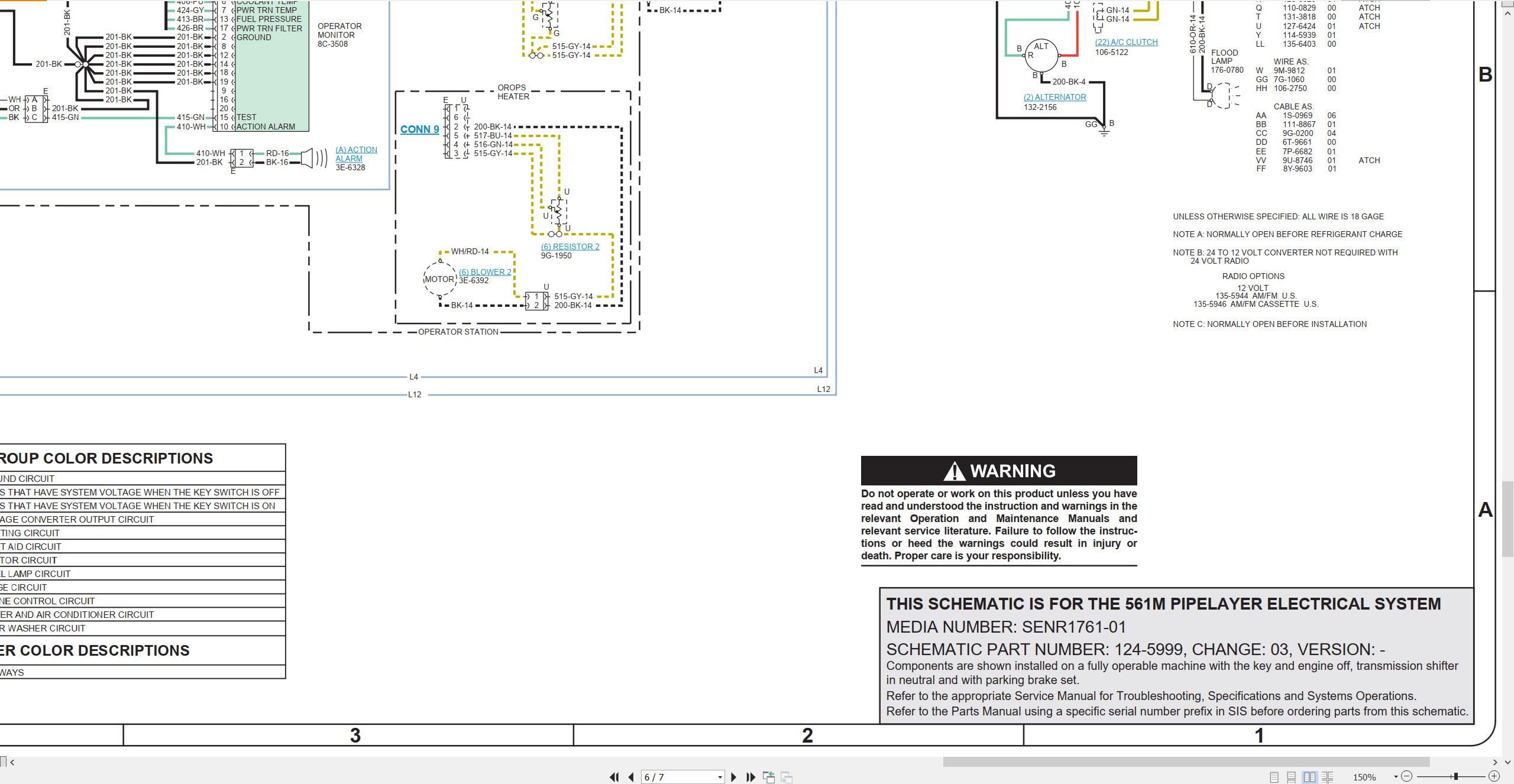
Task: Go to the next page
Action: coord(734,777)
